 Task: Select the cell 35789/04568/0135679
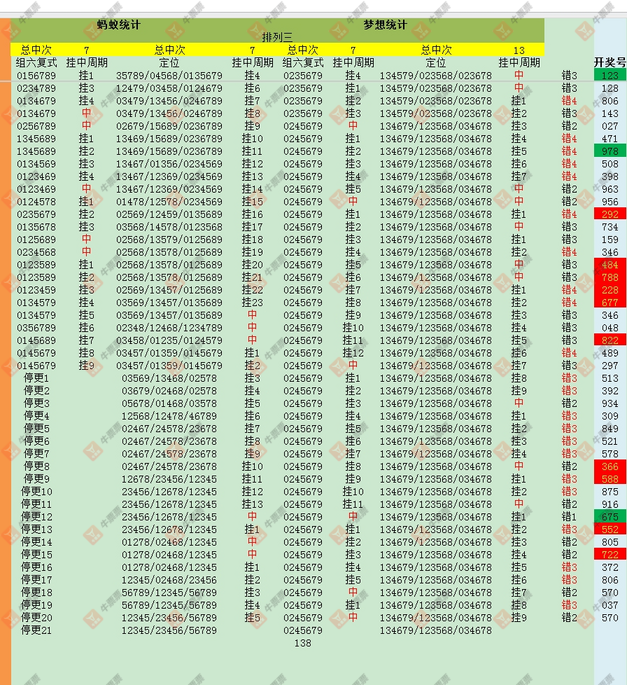169,76
